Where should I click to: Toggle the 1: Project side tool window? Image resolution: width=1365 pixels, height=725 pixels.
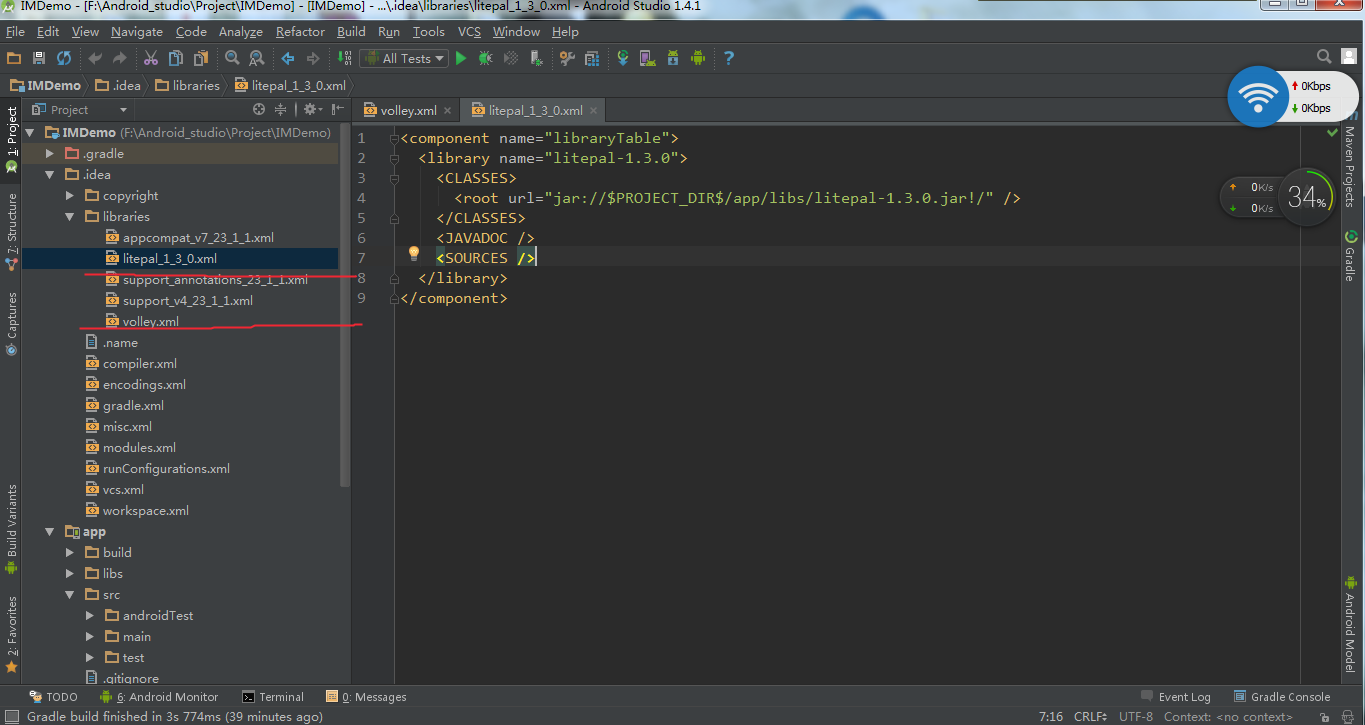tap(11, 138)
